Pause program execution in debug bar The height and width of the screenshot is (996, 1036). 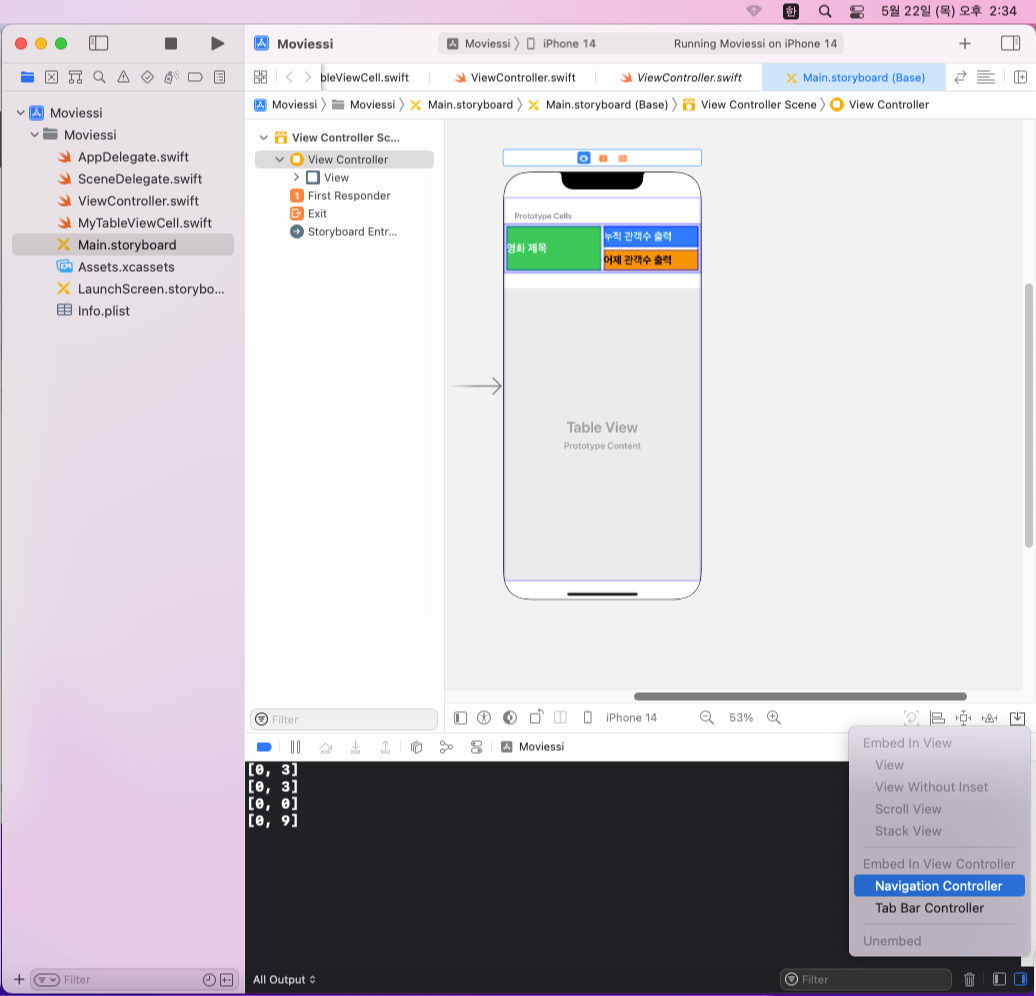click(x=295, y=747)
